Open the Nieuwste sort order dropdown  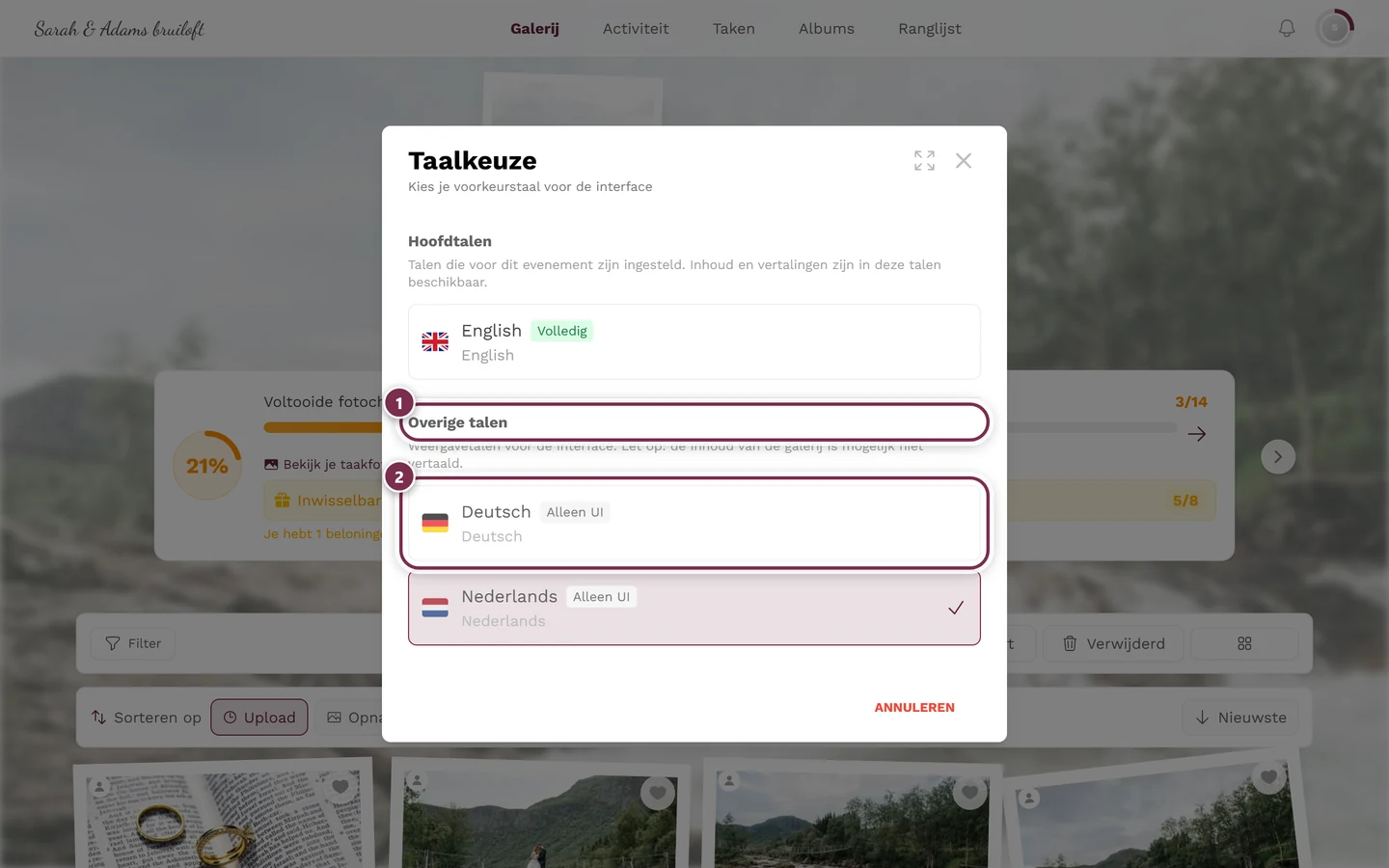point(1240,718)
